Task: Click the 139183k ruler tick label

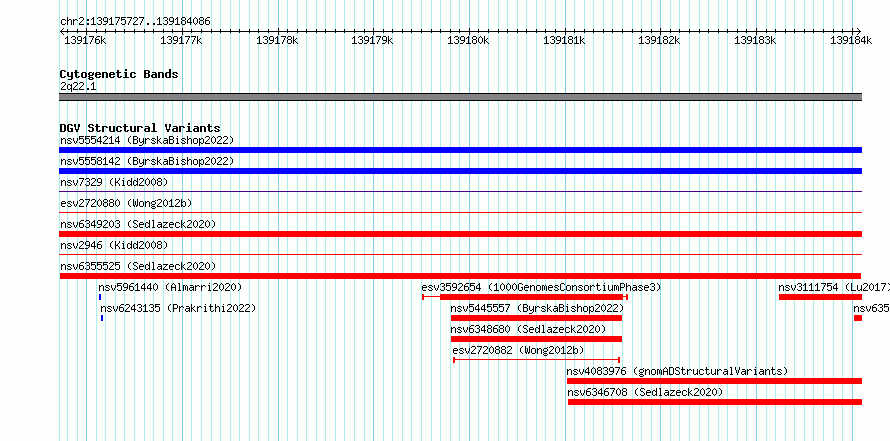Action: pyautogui.click(x=755, y=40)
